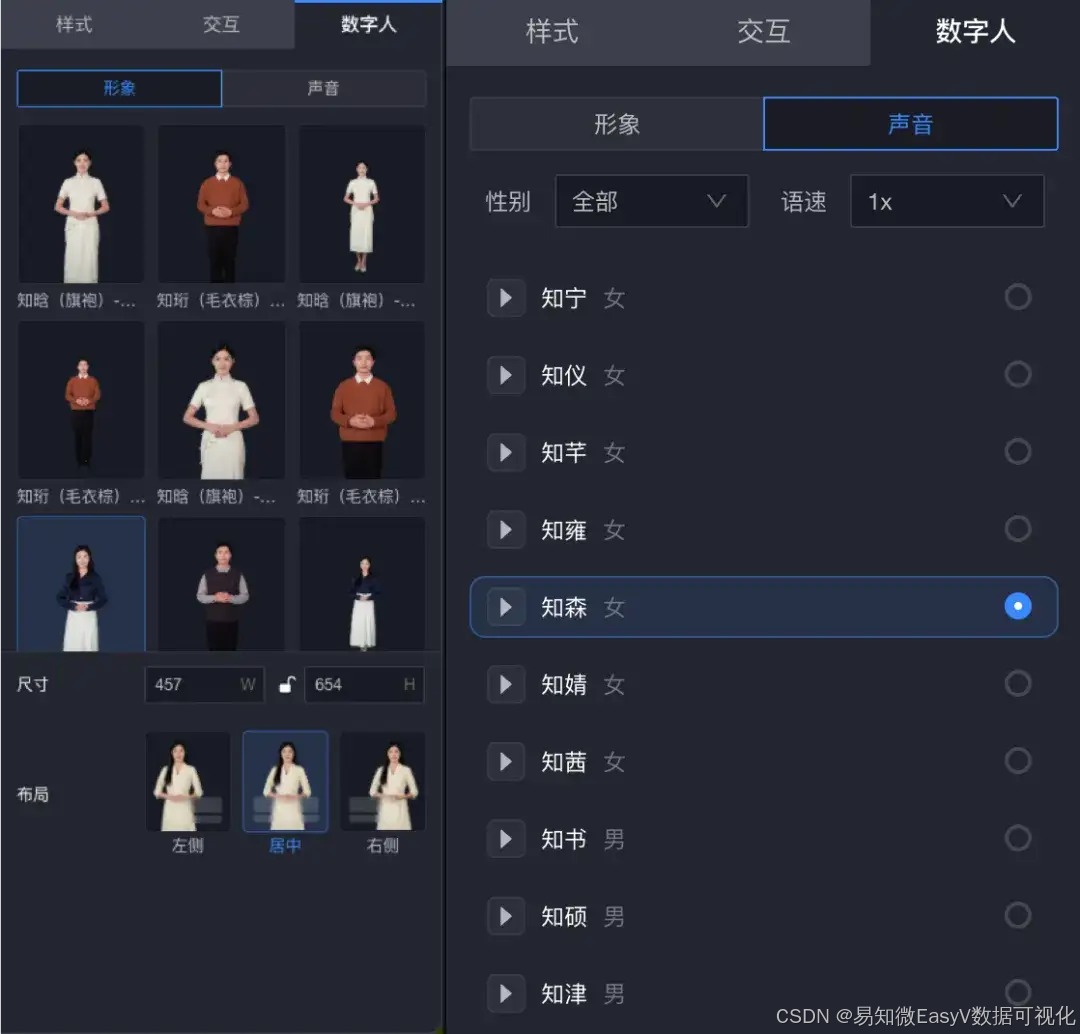1080x1034 pixels.
Task: Click the width field showing 457
Action: (205, 684)
